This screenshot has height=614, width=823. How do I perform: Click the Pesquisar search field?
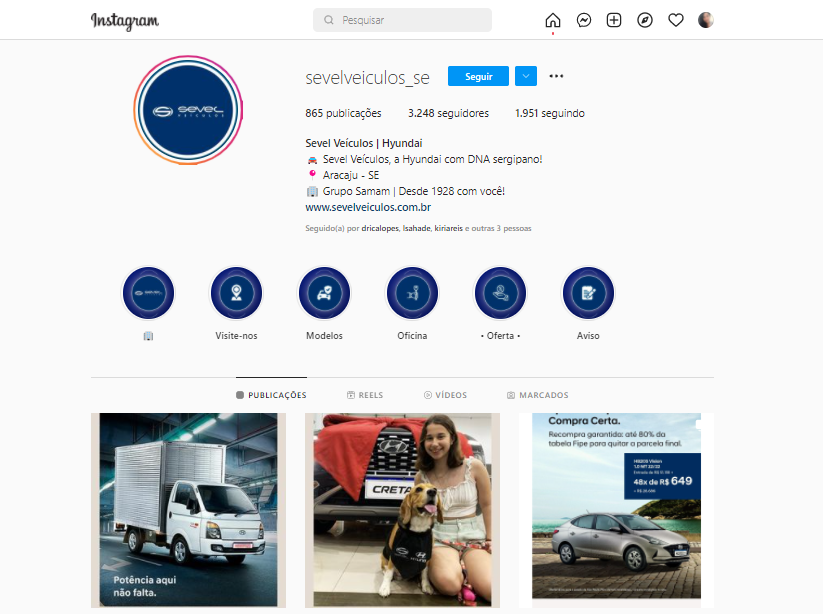pos(402,20)
